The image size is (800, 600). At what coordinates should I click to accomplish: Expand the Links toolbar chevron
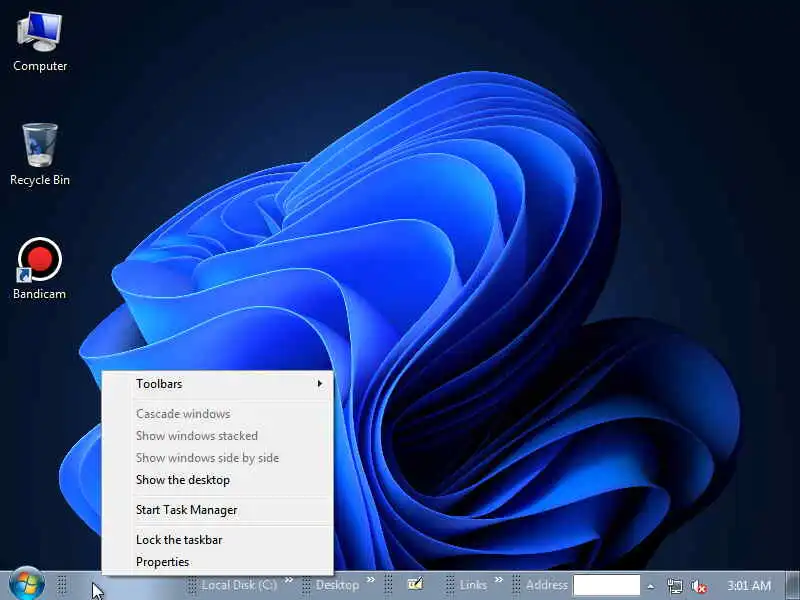(498, 580)
